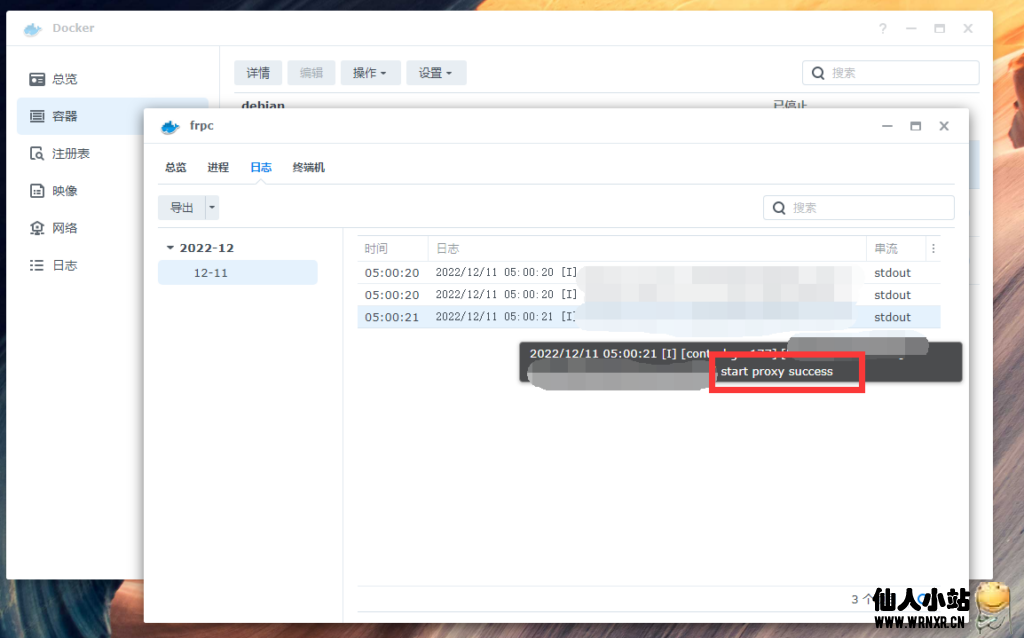Click the search magnifier in the log panel
The height and width of the screenshot is (638, 1024).
click(x=779, y=208)
